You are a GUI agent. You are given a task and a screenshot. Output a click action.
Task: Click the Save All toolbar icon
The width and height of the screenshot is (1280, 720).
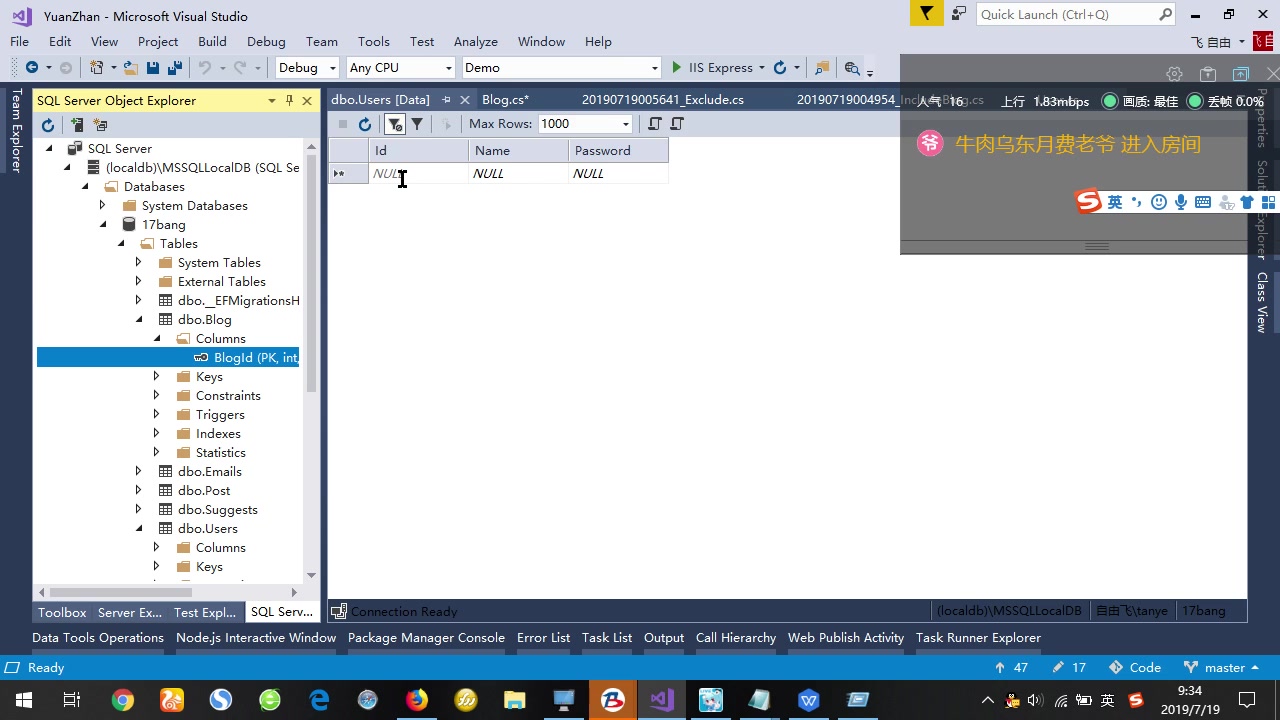[x=175, y=67]
